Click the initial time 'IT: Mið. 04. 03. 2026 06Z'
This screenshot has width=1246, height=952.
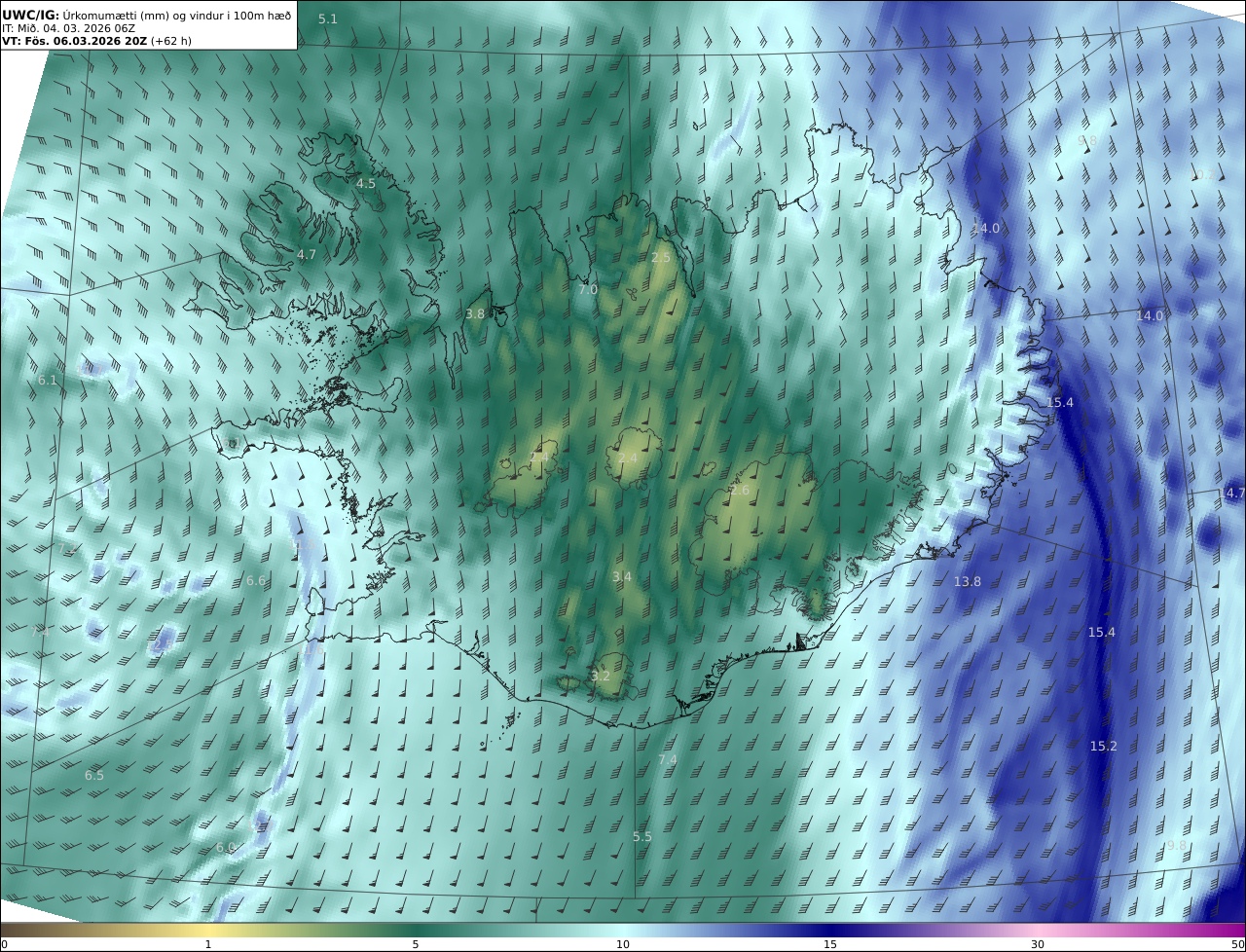[68, 28]
